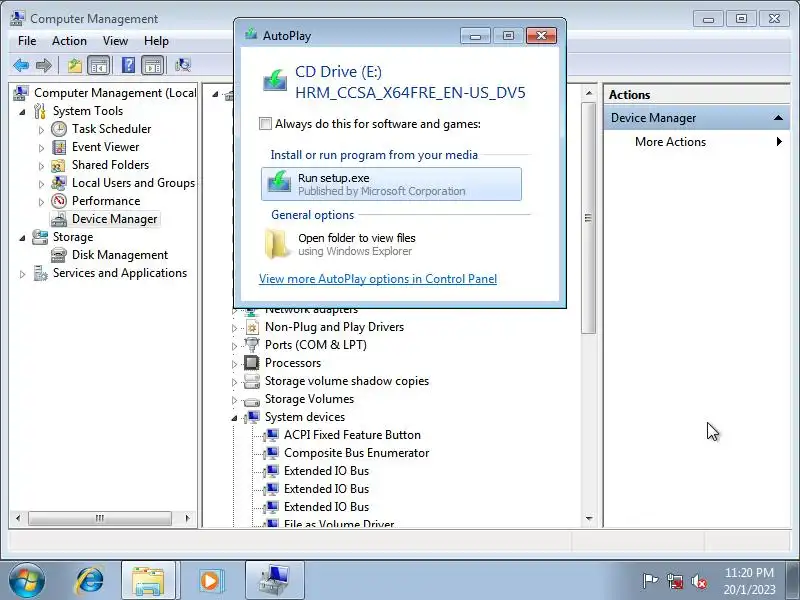Collapse the System devices category
The width and height of the screenshot is (800, 600).
click(234, 418)
